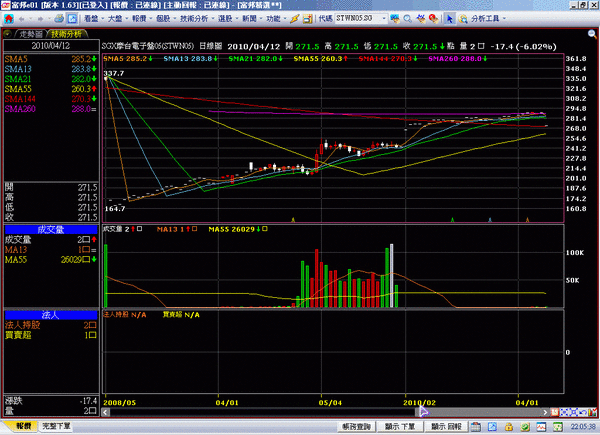
Task: Open the 看盤 menu
Action: pos(92,18)
